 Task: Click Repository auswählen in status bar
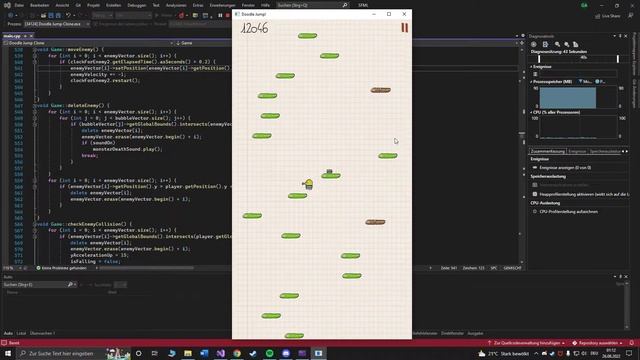tap(597, 343)
